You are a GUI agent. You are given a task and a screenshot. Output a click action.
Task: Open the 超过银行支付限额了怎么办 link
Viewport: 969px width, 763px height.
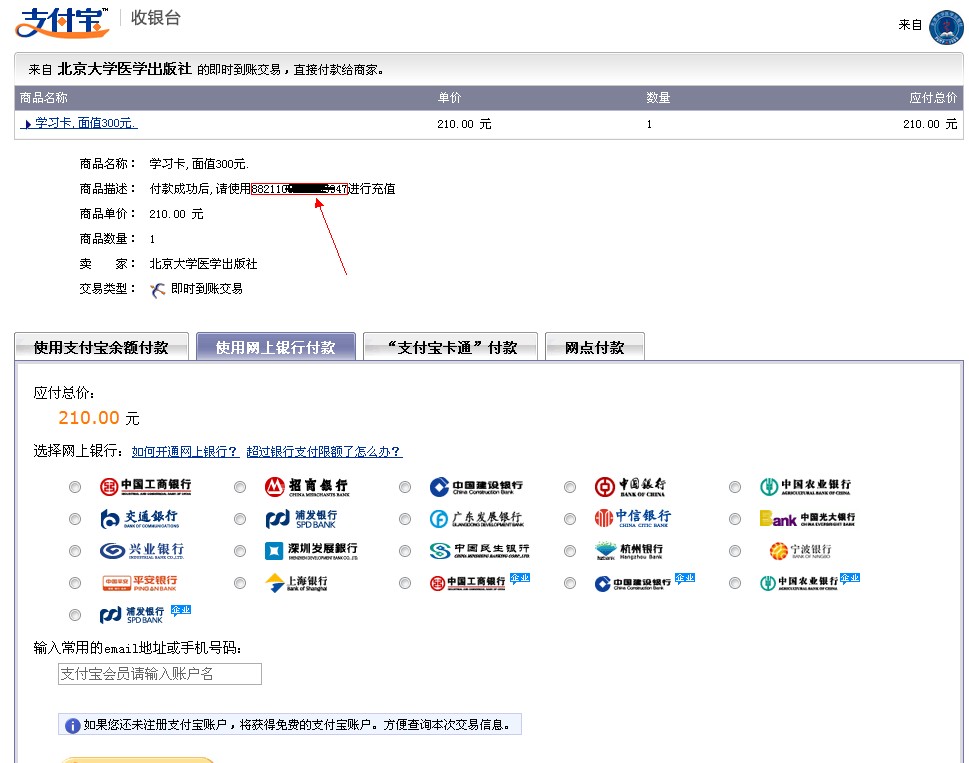pos(324,452)
